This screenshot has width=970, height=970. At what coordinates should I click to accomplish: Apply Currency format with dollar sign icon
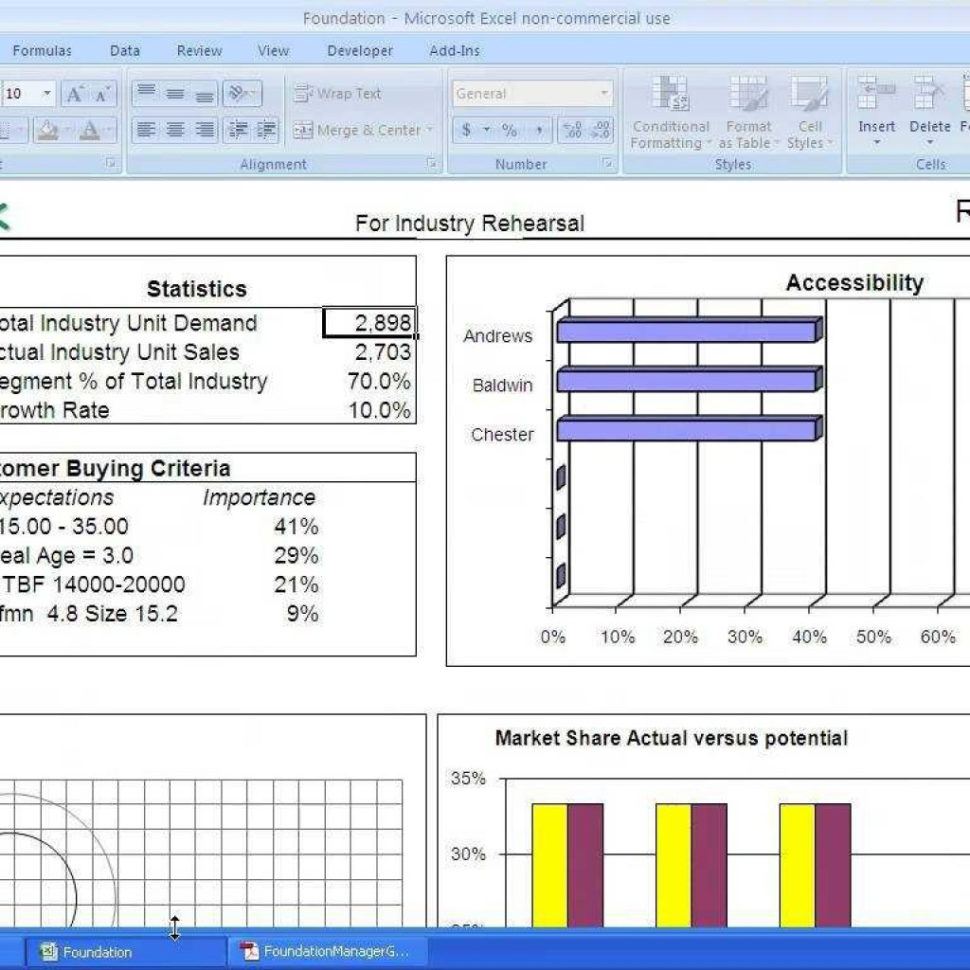pos(466,130)
